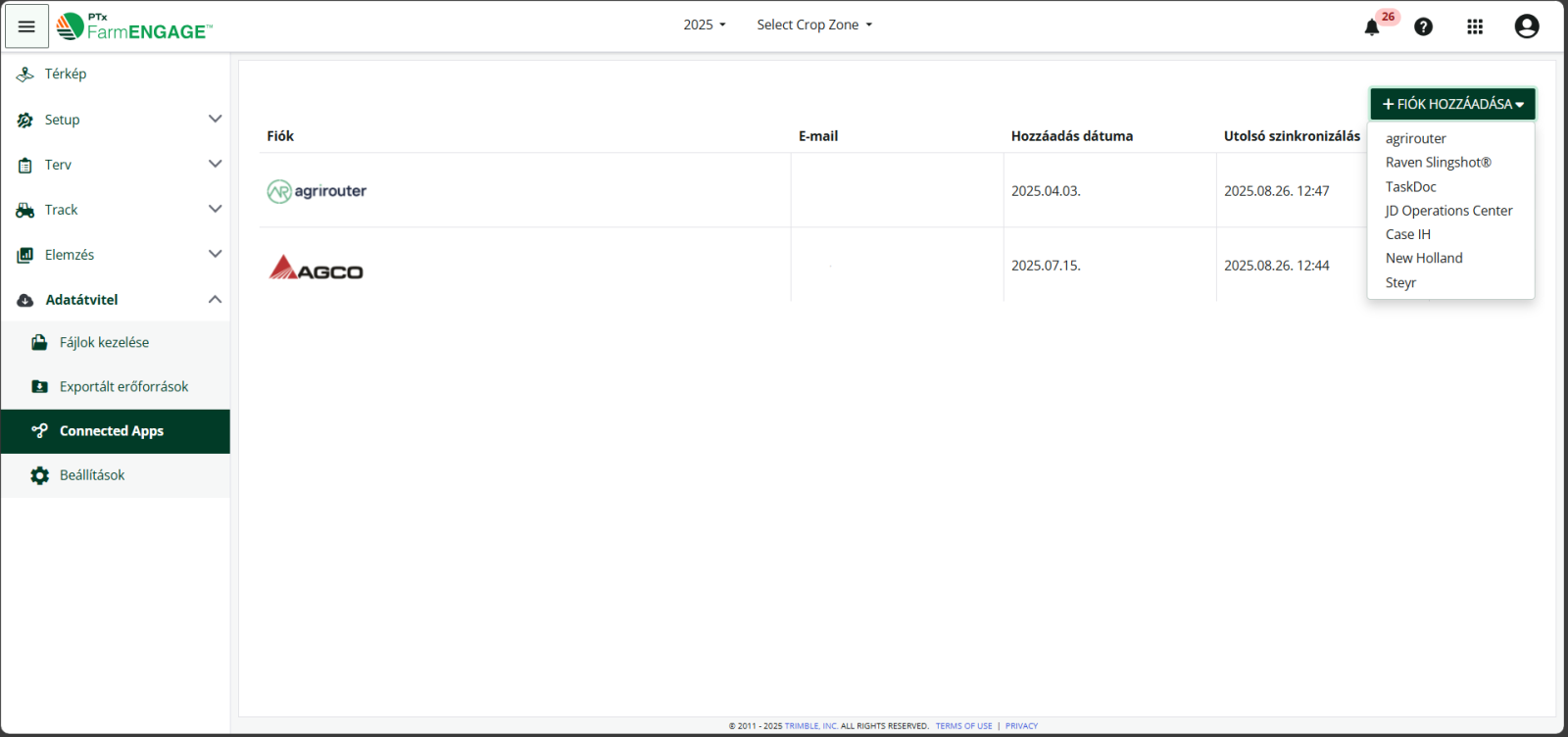Click the Exportált erőforrások icon
Screen dimensions: 1568x737
[39, 386]
